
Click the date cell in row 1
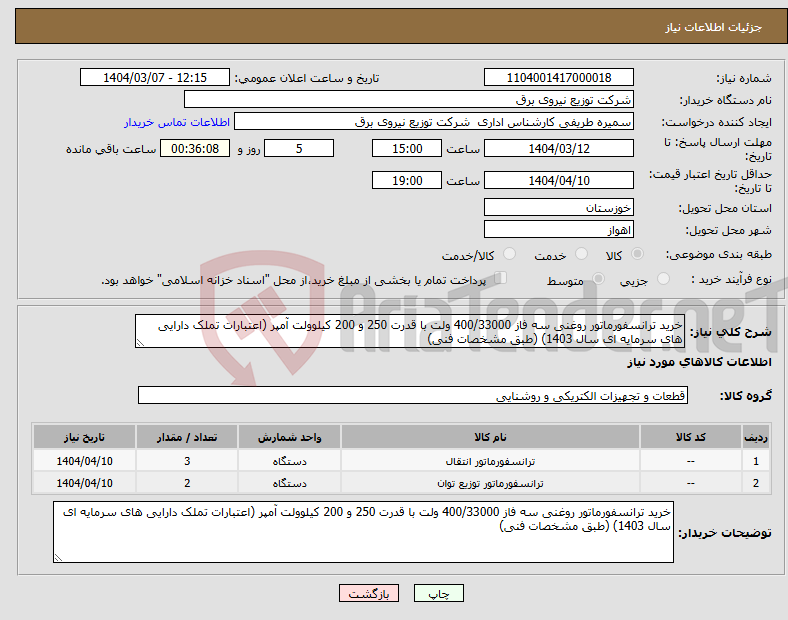(84, 461)
